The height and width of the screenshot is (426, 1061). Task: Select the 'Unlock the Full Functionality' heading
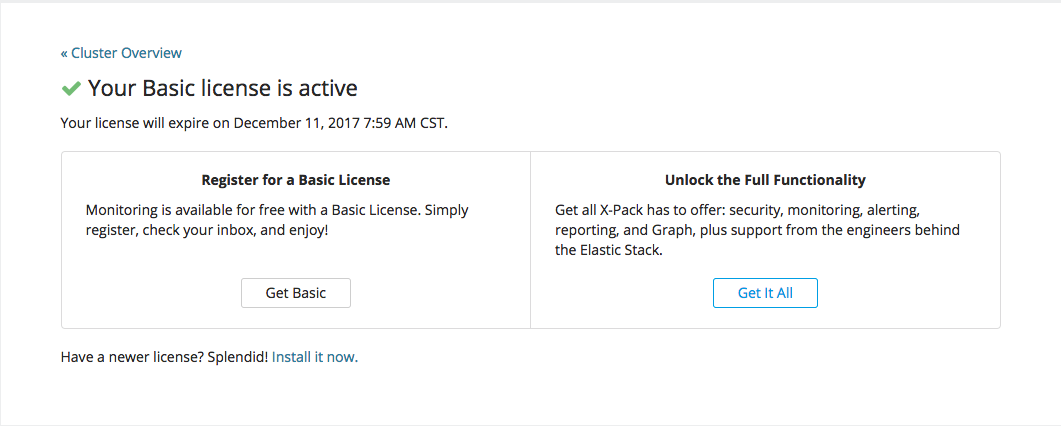[x=765, y=180]
